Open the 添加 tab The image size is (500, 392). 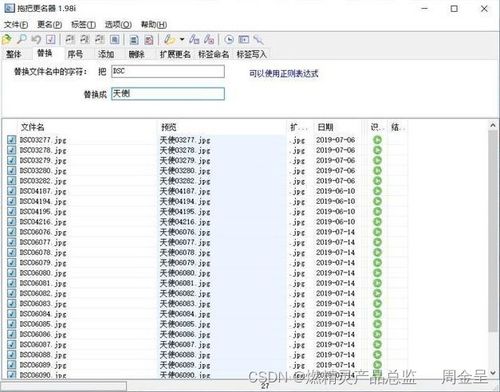(x=106, y=54)
